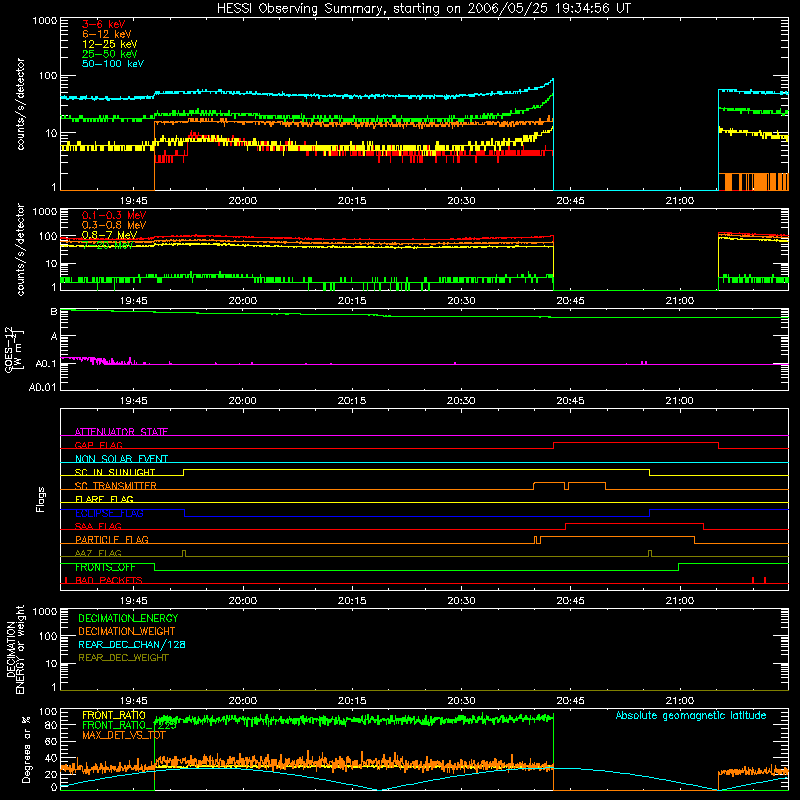The height and width of the screenshot is (800, 800).
Task: Click the FRONTS_OFF flag label
Action: coord(105,567)
